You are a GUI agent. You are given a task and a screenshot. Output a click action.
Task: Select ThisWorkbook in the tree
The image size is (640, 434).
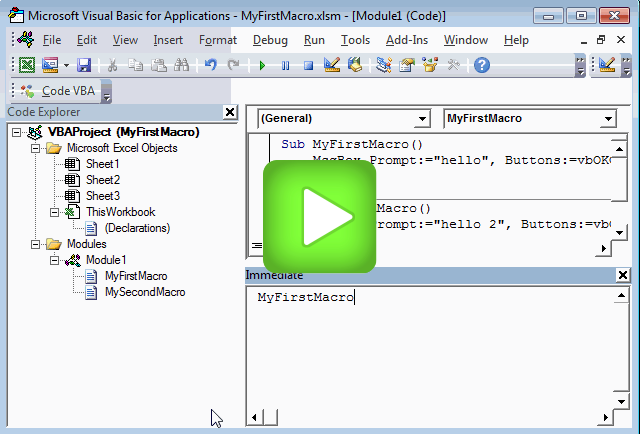(120, 212)
